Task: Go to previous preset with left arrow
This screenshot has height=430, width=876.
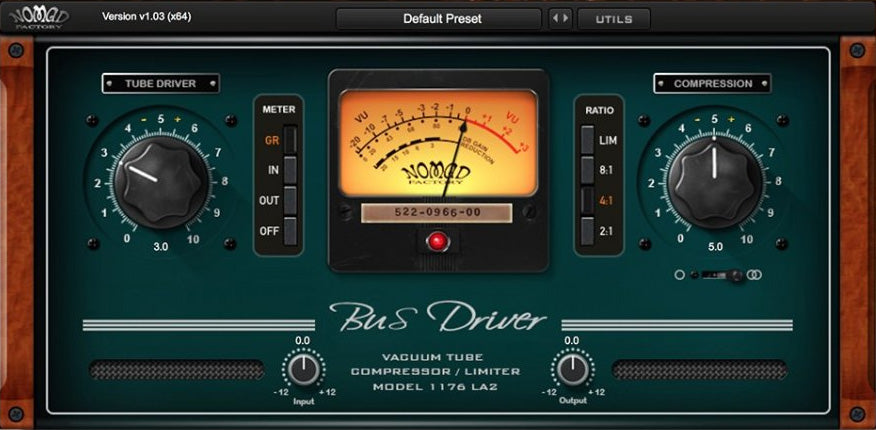Action: (556, 19)
